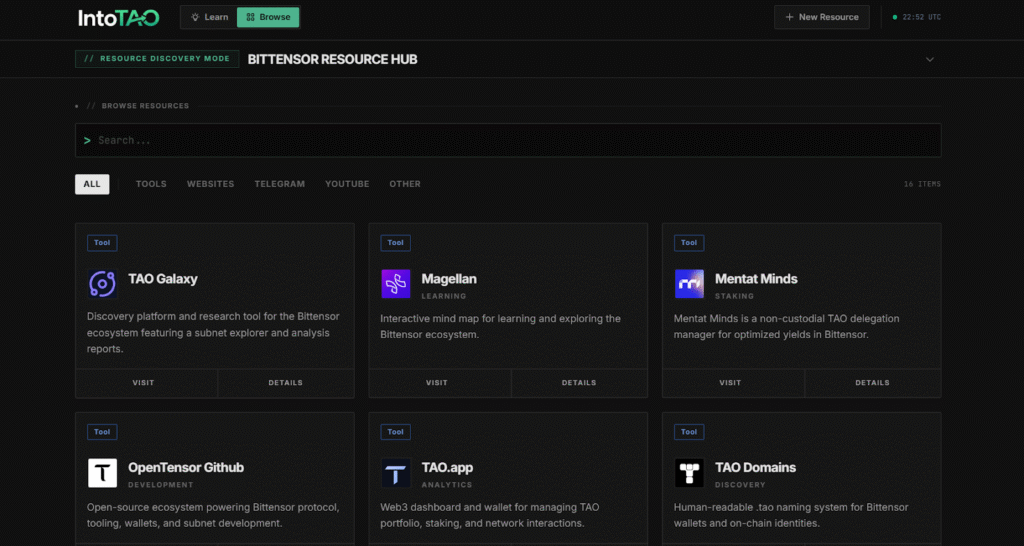The image size is (1024, 546).
Task: Click the TAO Domains logo icon
Action: click(x=689, y=473)
